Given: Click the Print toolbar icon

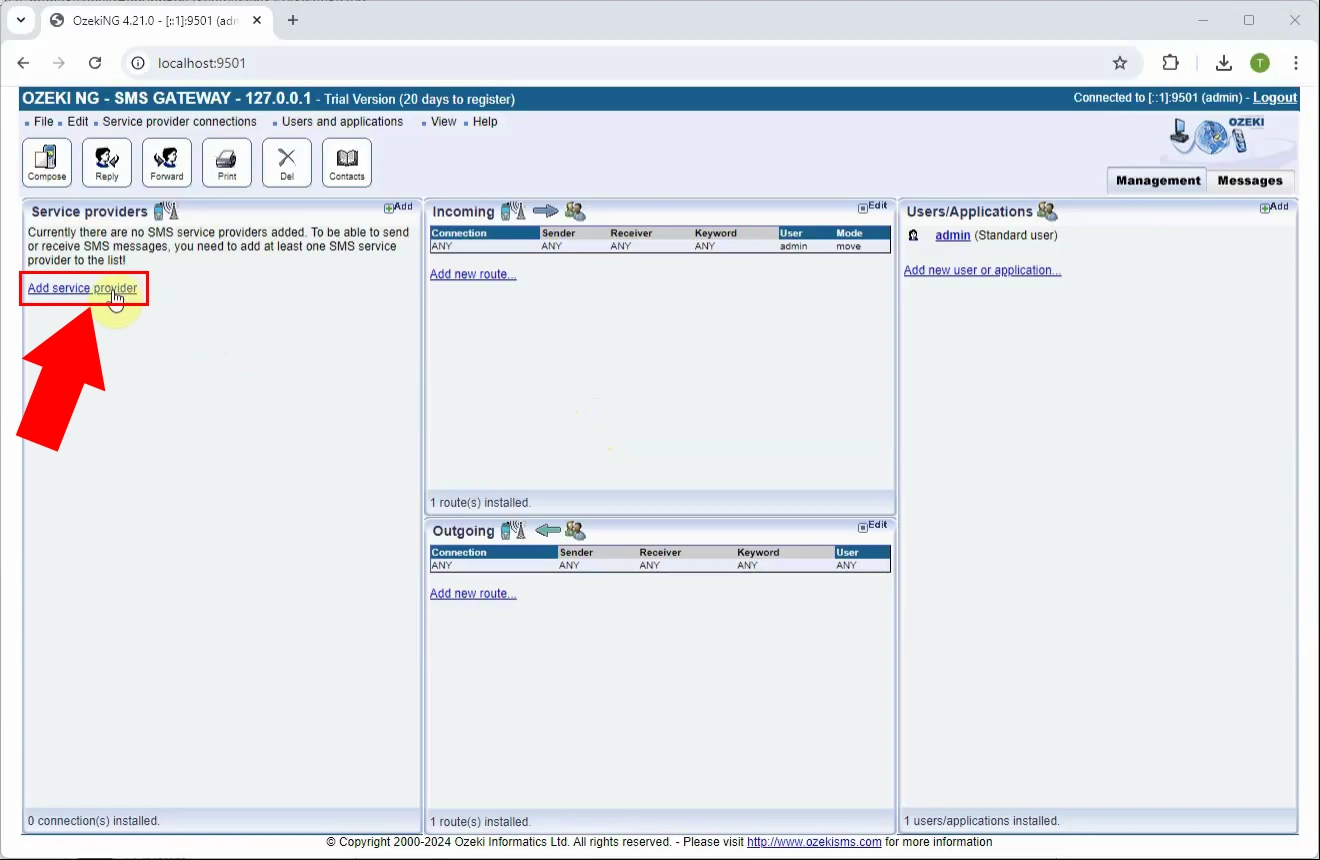Looking at the screenshot, I should click(227, 162).
